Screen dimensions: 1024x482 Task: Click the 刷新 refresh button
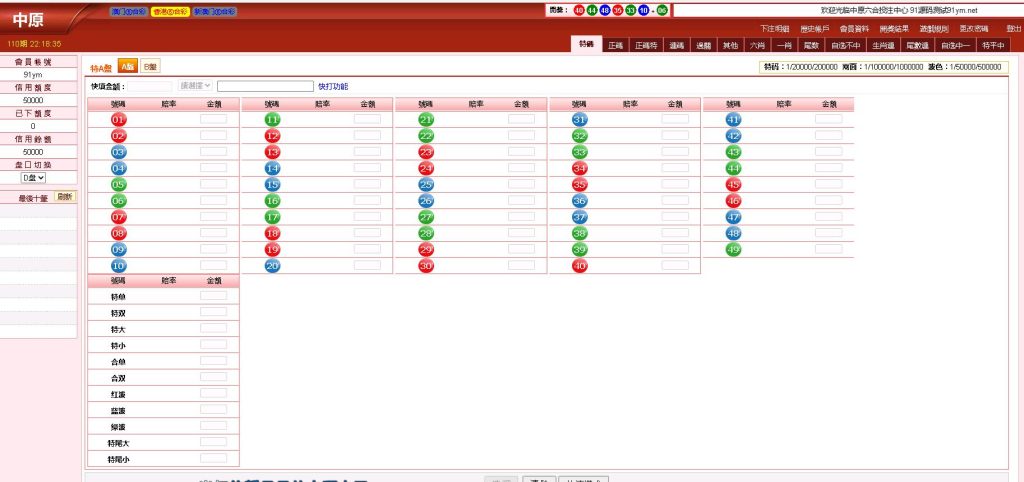point(64,197)
